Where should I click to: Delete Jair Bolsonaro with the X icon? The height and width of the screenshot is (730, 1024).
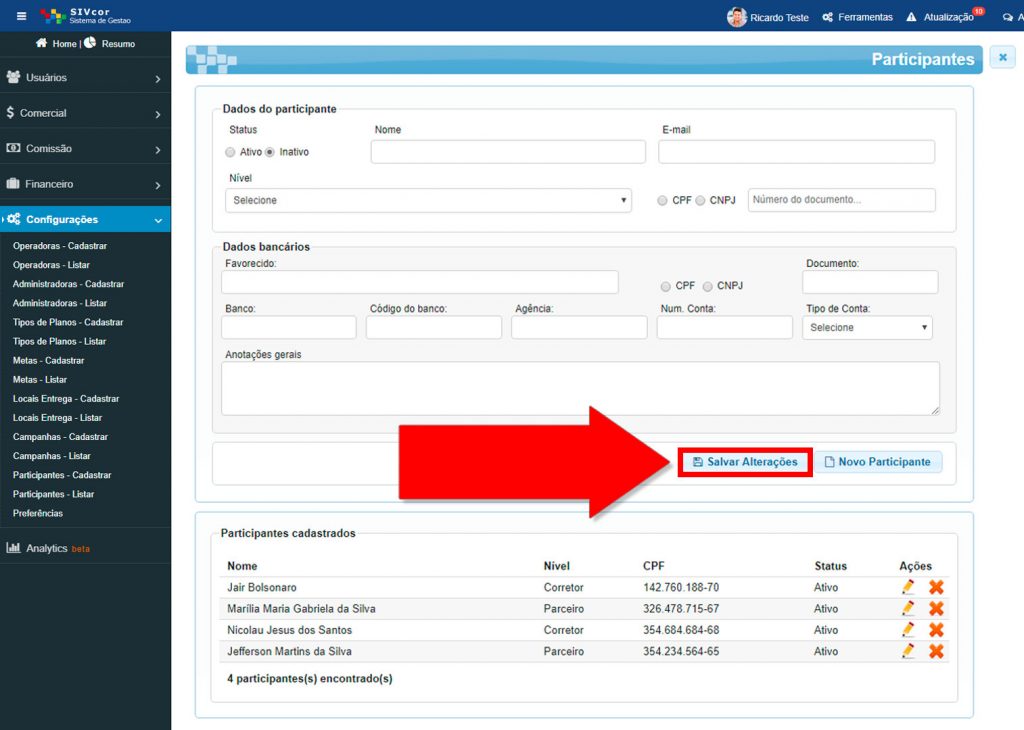(x=936, y=587)
